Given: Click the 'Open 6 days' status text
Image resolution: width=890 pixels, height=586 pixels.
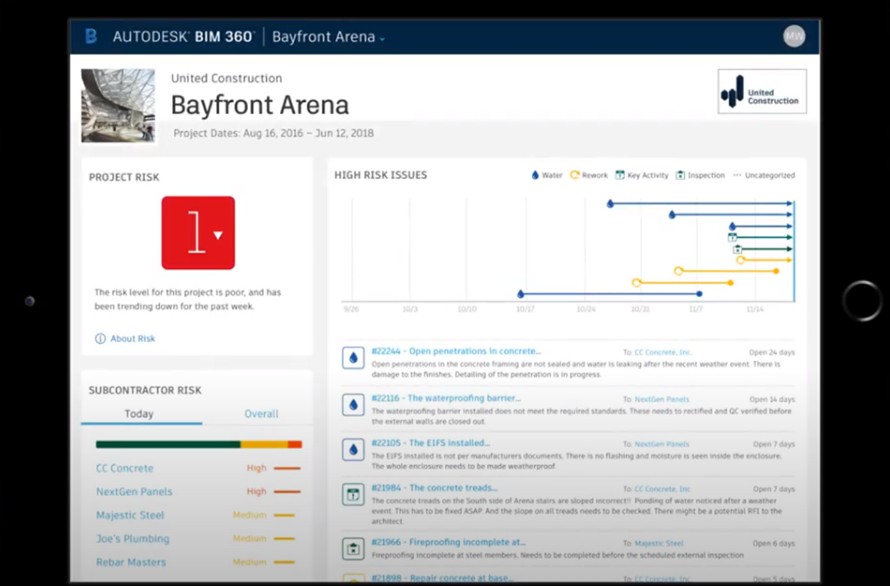Looking at the screenshot, I should (774, 543).
